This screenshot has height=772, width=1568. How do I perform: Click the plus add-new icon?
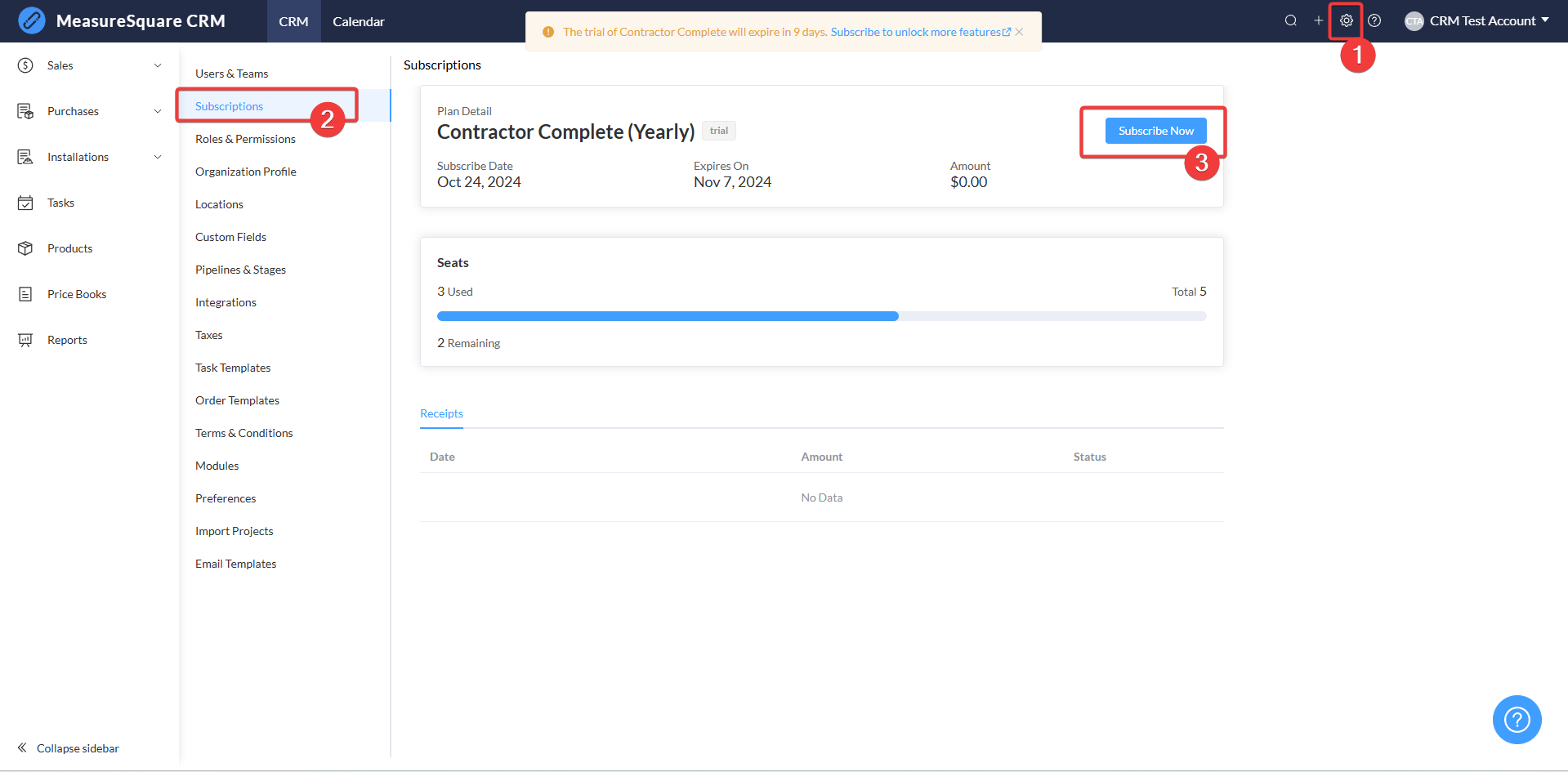tap(1319, 20)
